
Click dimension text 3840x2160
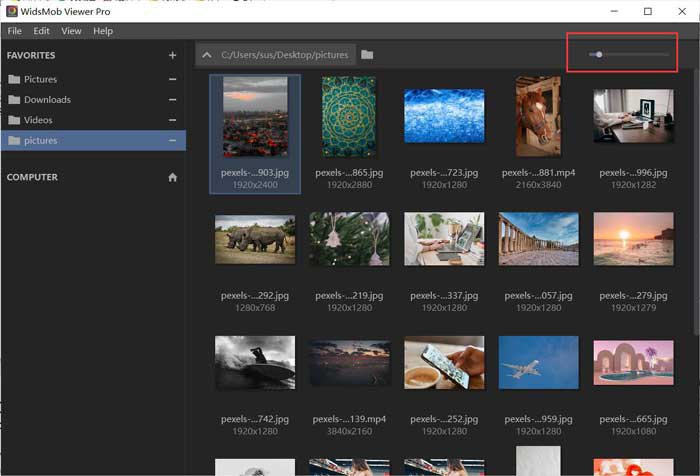(x=349, y=431)
